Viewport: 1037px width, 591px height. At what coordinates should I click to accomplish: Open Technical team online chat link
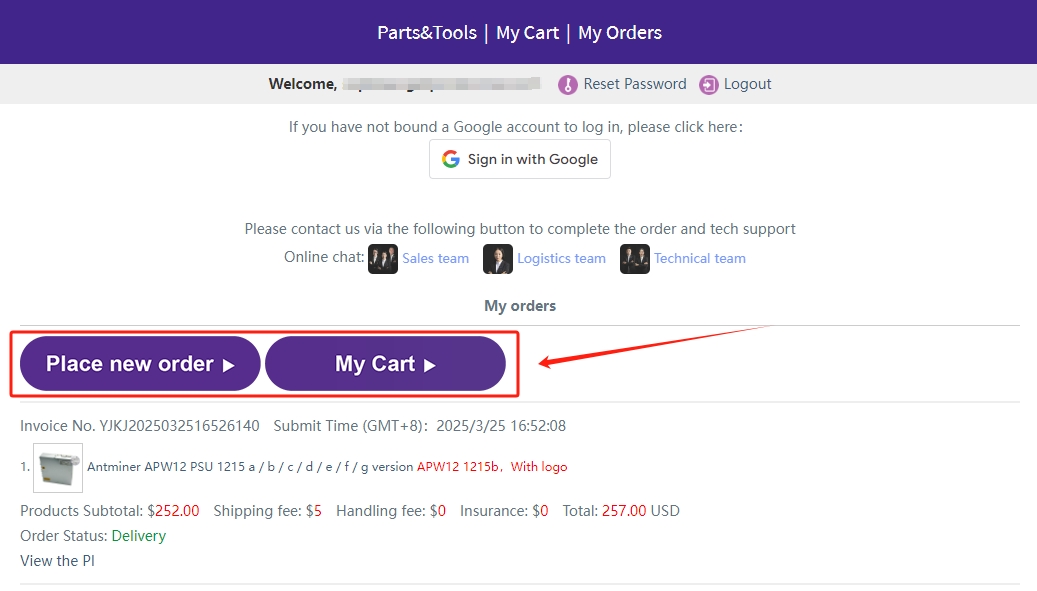(x=700, y=258)
